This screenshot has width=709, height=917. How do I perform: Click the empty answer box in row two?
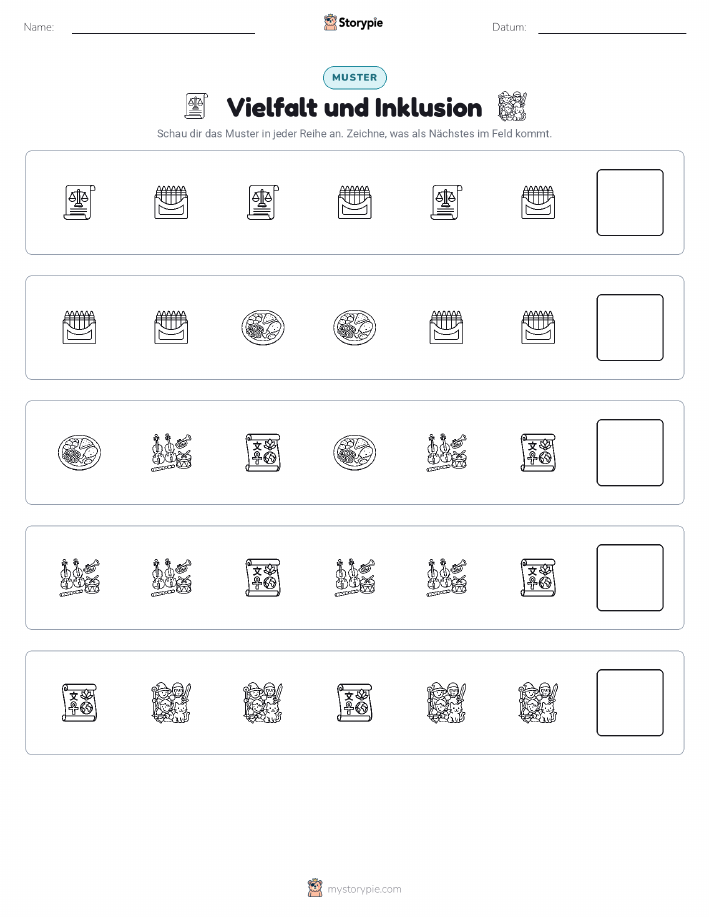[630, 328]
